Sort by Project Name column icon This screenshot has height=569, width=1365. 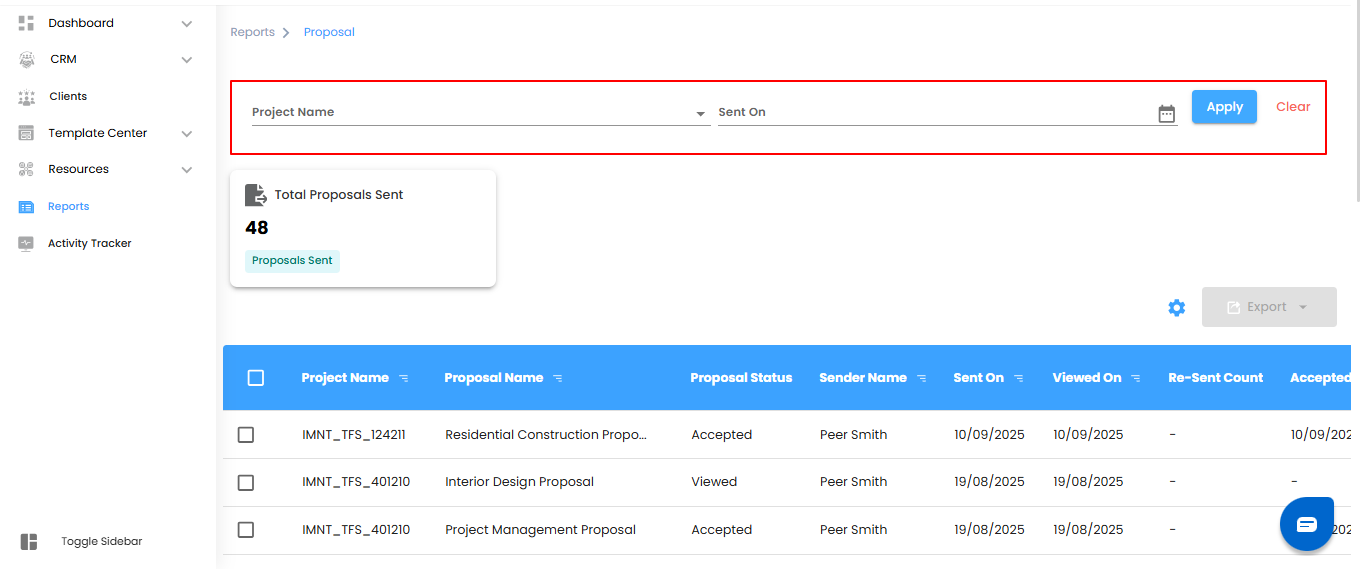404,378
